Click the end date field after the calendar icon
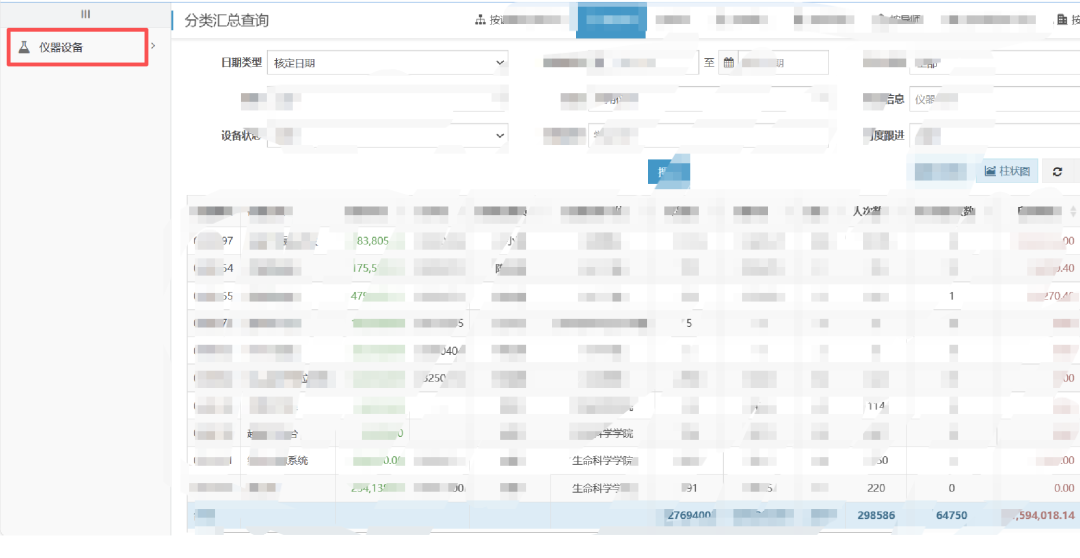 coord(783,63)
